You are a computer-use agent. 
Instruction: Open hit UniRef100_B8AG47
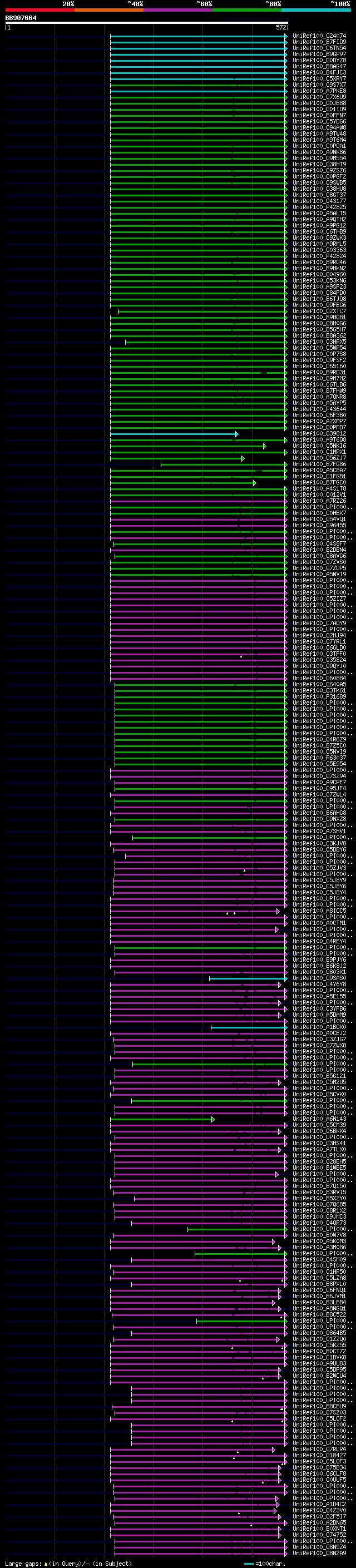319,66
